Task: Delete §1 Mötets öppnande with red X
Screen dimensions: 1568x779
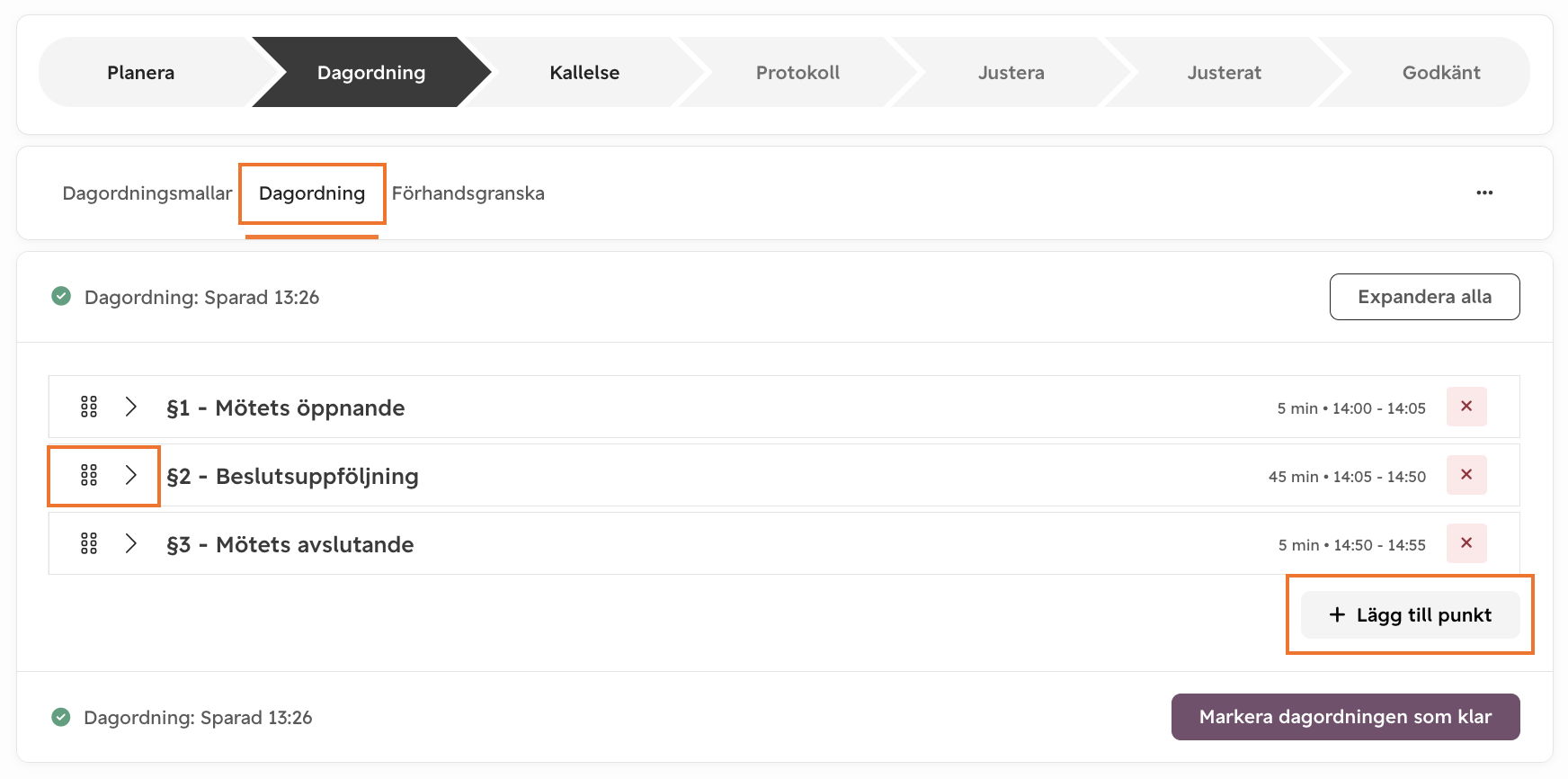Action: point(1466,407)
